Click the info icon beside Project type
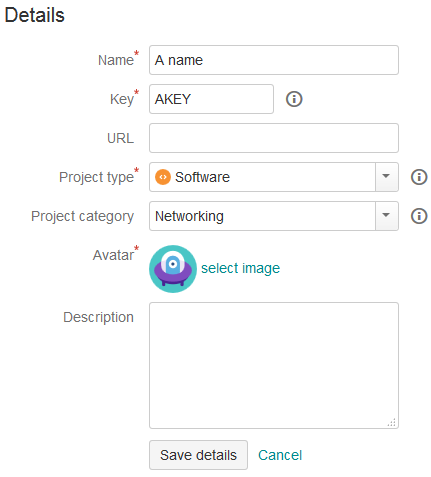431x477 pixels. [x=419, y=177]
